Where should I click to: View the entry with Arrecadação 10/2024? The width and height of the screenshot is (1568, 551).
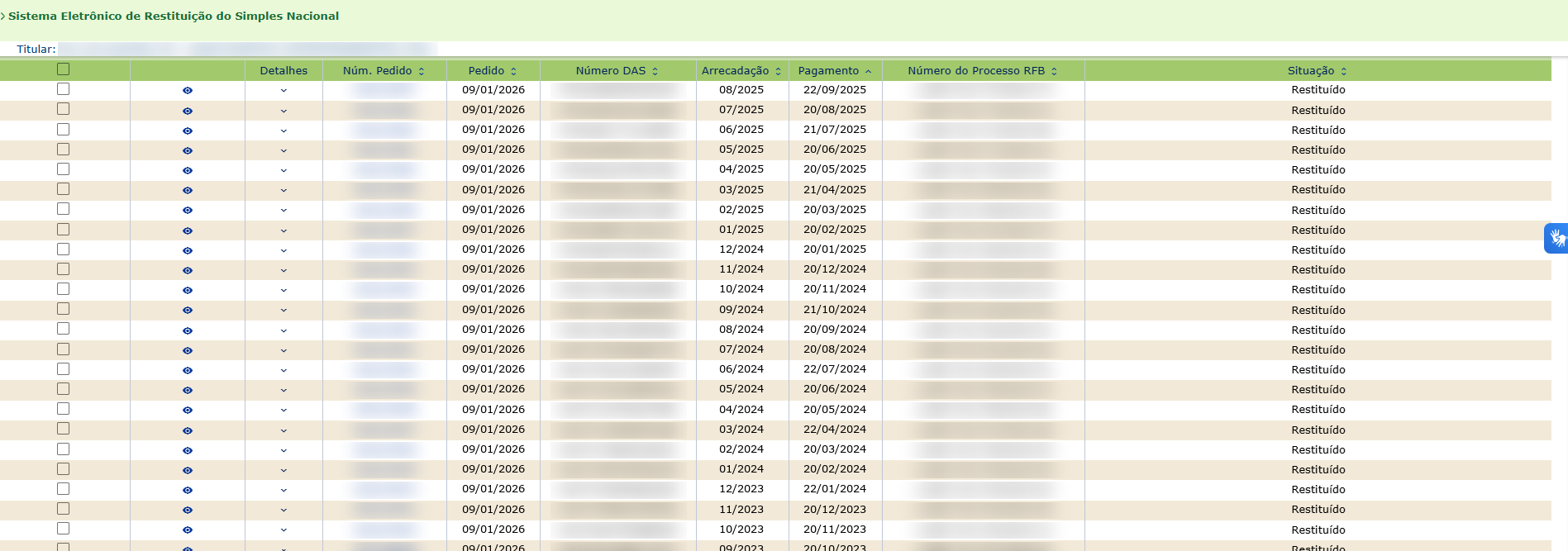[188, 290]
